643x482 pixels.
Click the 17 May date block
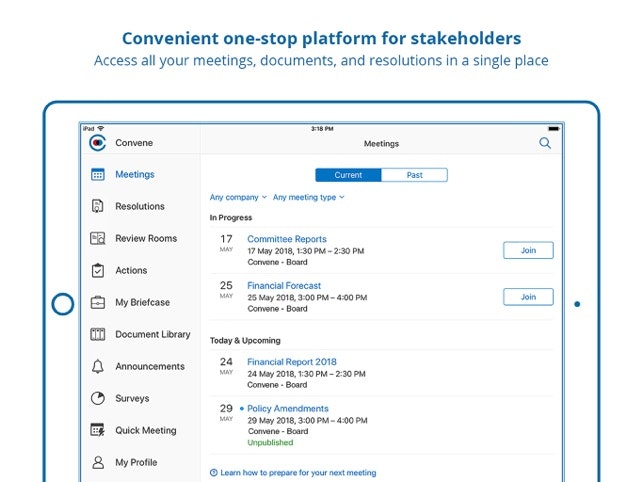point(226,243)
